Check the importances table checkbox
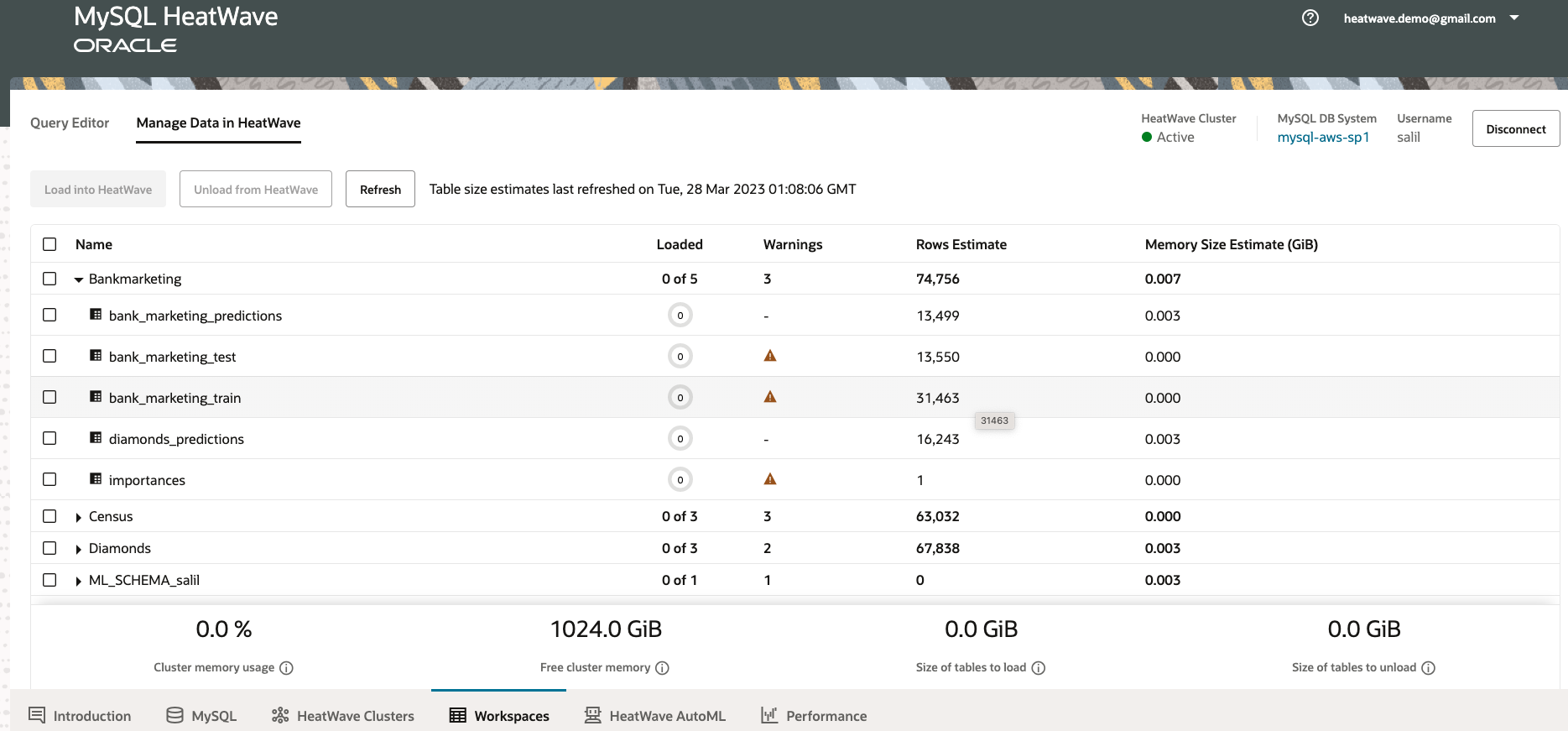Screen dimensions: 1568x731 pyautogui.click(x=49, y=479)
